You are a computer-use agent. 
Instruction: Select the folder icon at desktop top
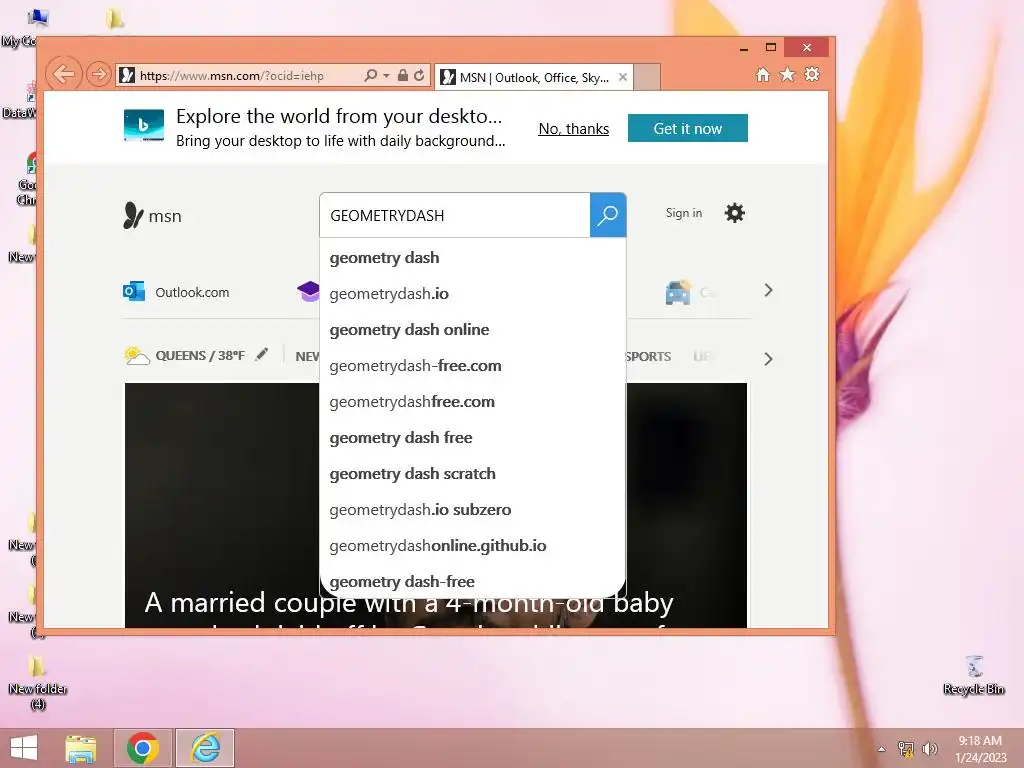115,18
